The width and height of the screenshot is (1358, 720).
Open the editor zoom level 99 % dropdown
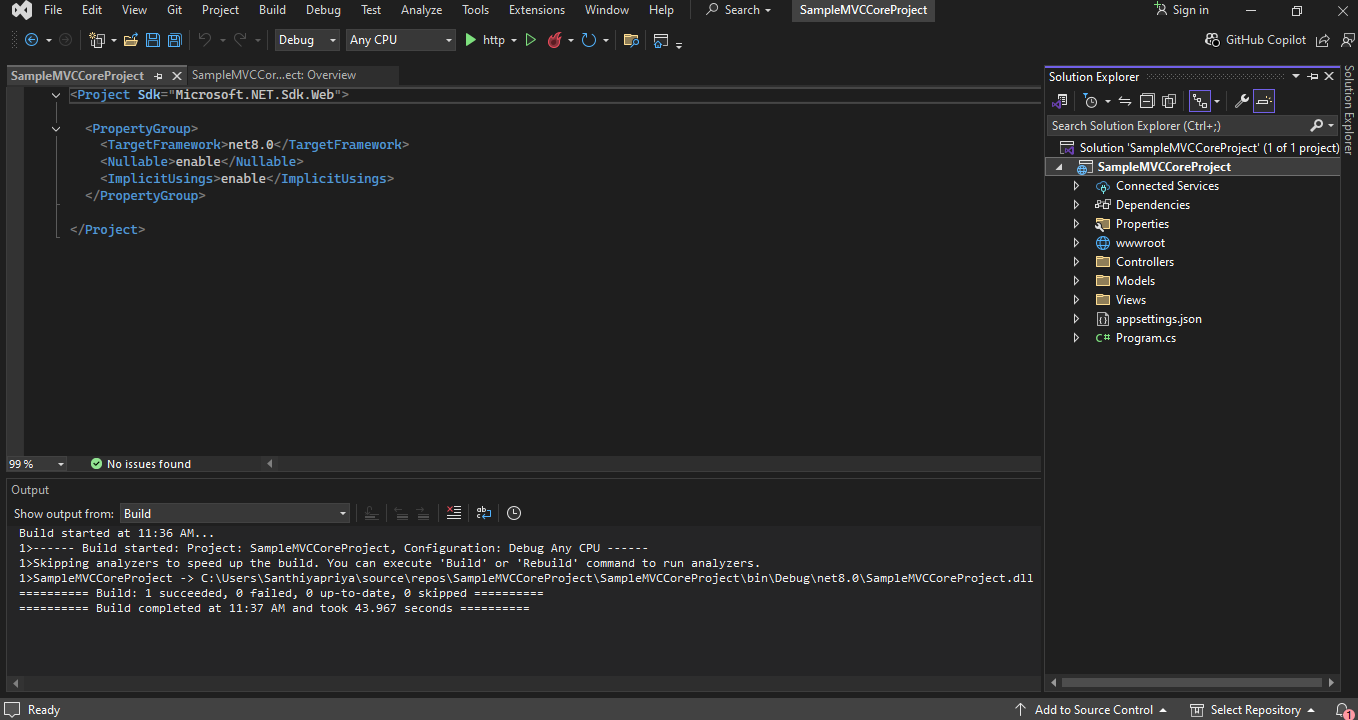point(37,464)
